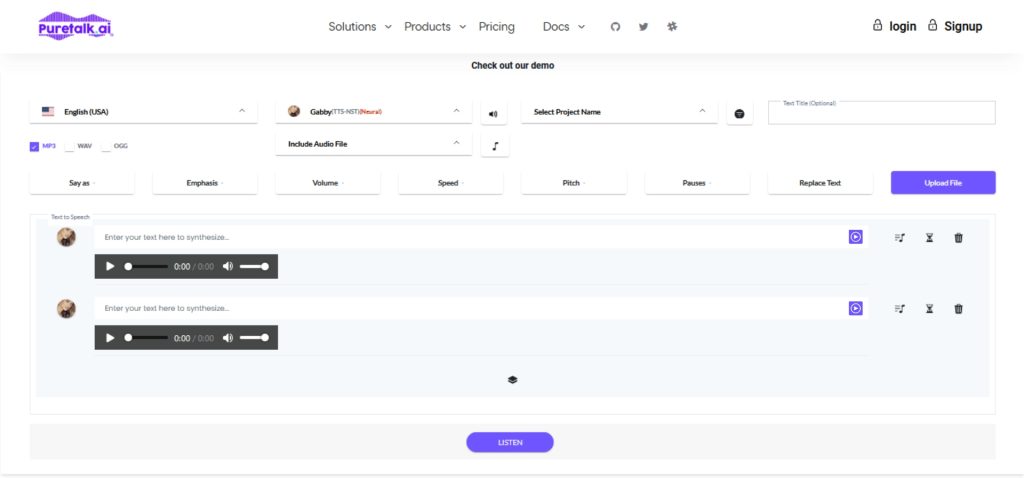Mute the first audio player
This screenshot has height=478, width=1024.
tap(228, 266)
